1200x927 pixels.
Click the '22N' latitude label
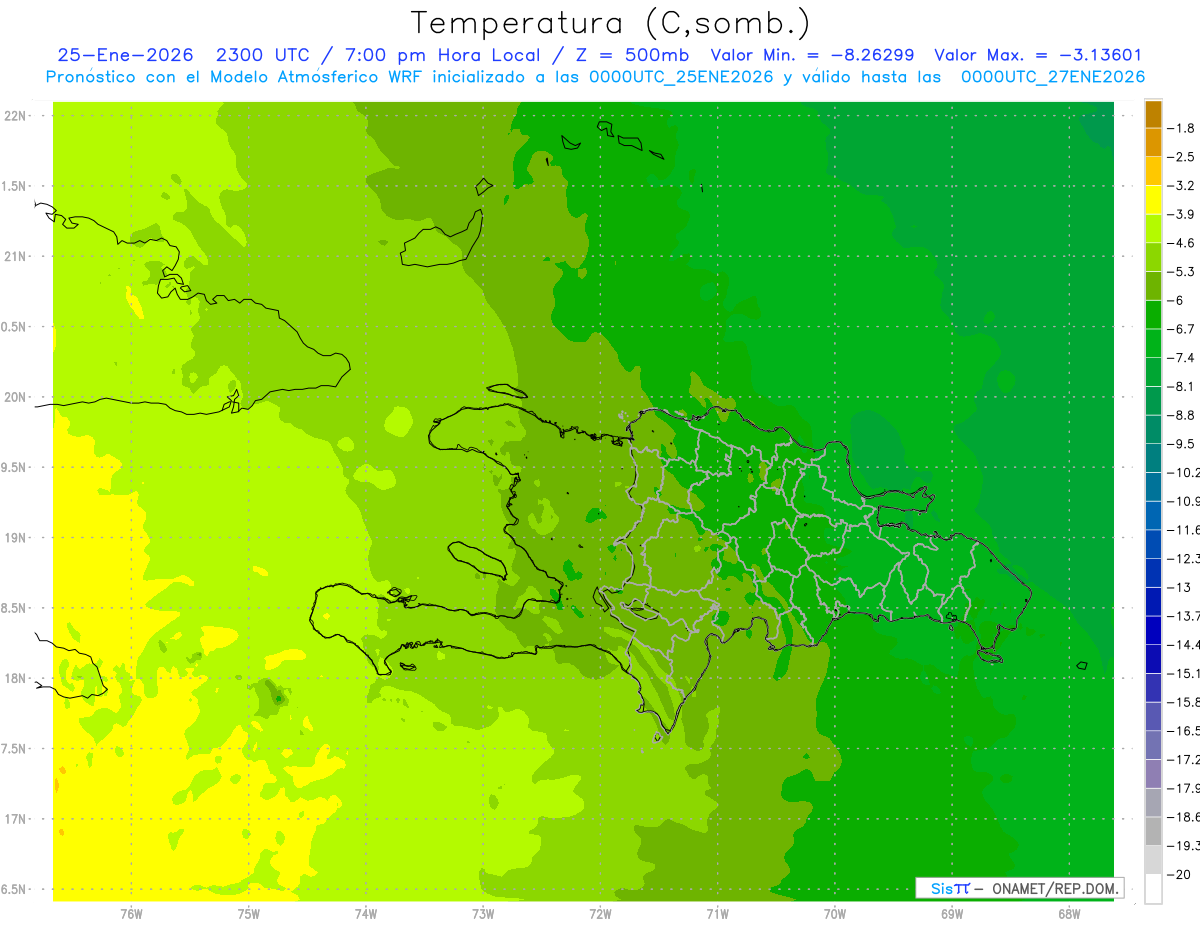pos(16,116)
